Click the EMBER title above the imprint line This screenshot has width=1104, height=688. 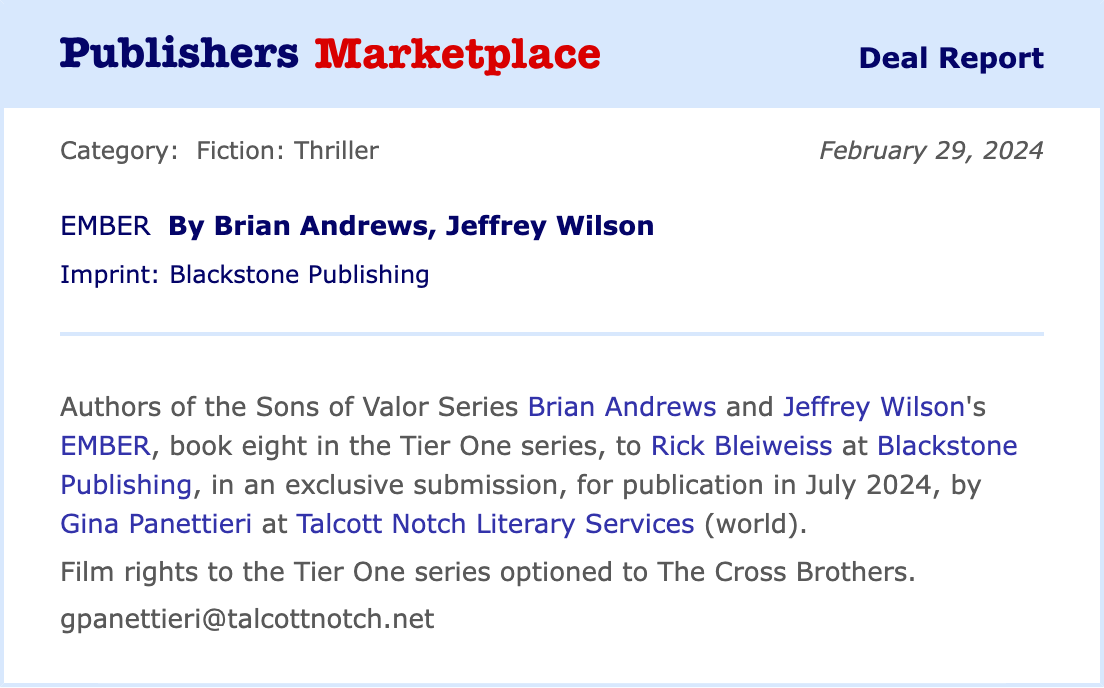pyautogui.click(x=105, y=226)
